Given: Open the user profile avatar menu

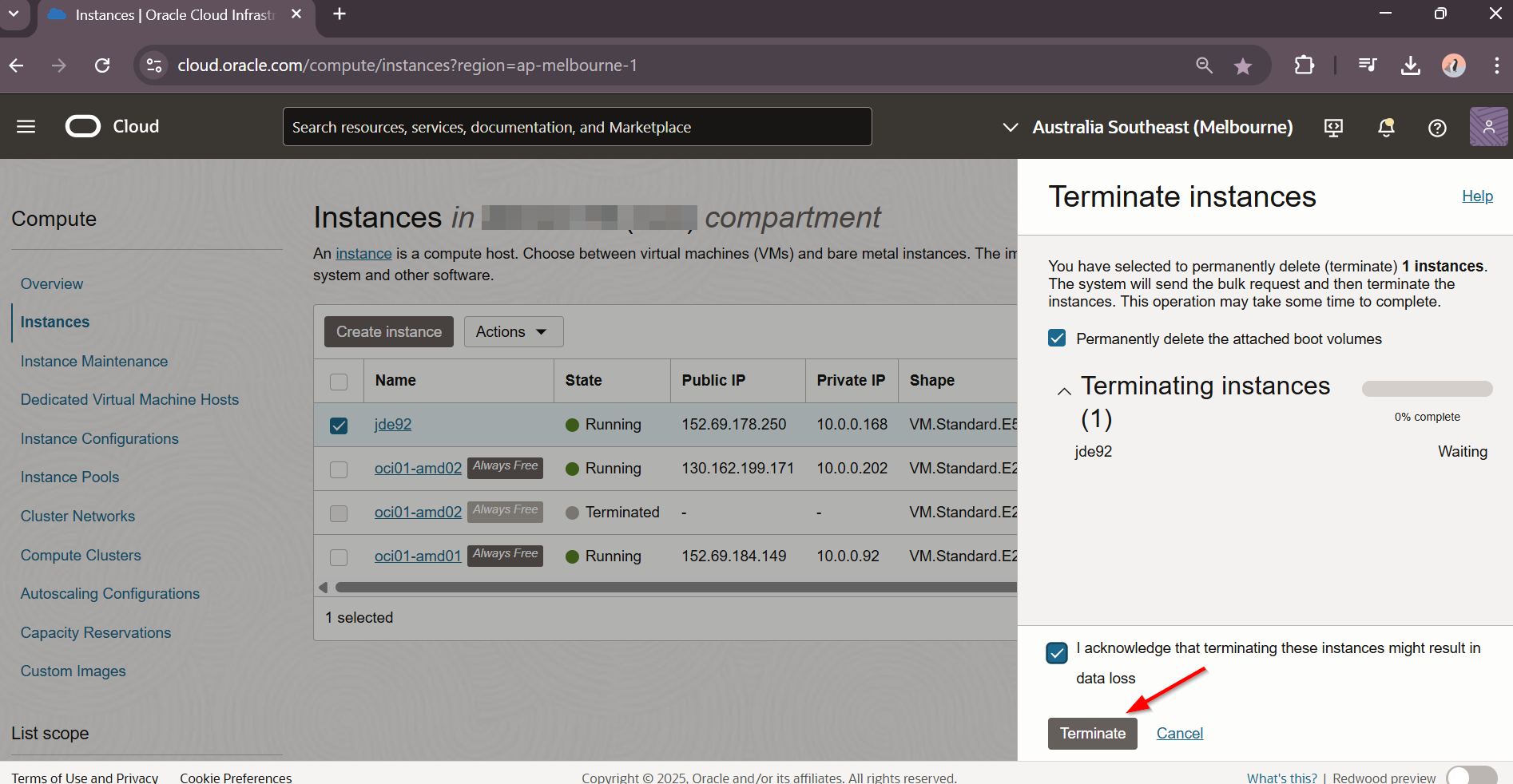Looking at the screenshot, I should coord(1488,127).
